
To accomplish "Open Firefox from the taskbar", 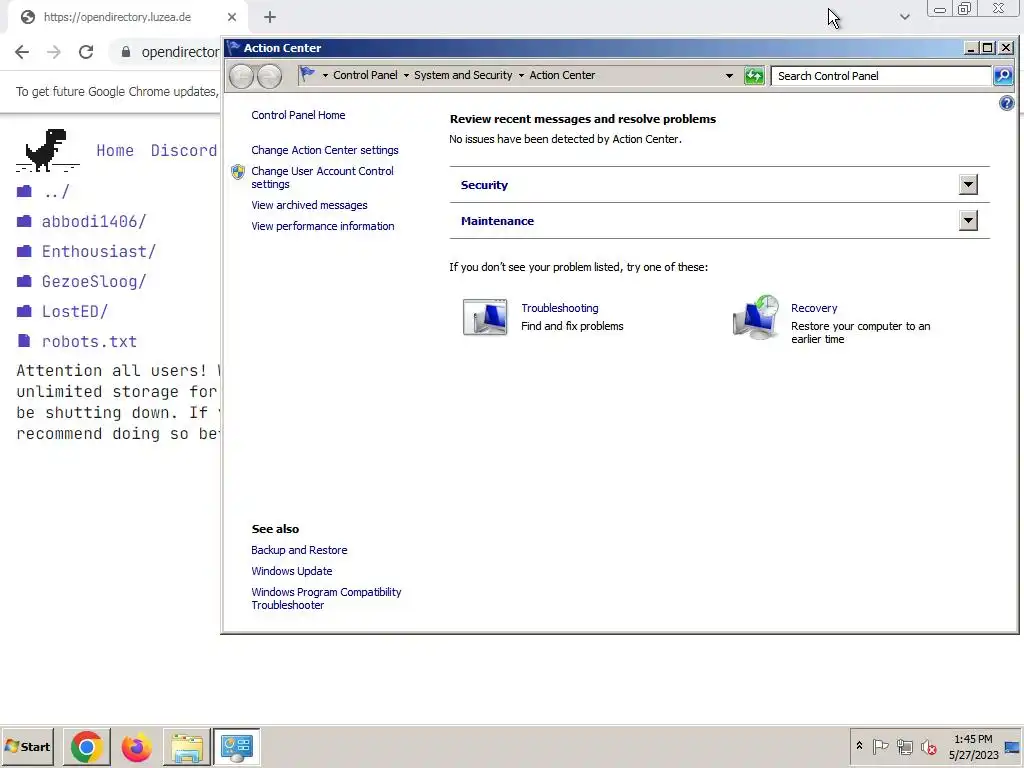I will [x=136, y=747].
